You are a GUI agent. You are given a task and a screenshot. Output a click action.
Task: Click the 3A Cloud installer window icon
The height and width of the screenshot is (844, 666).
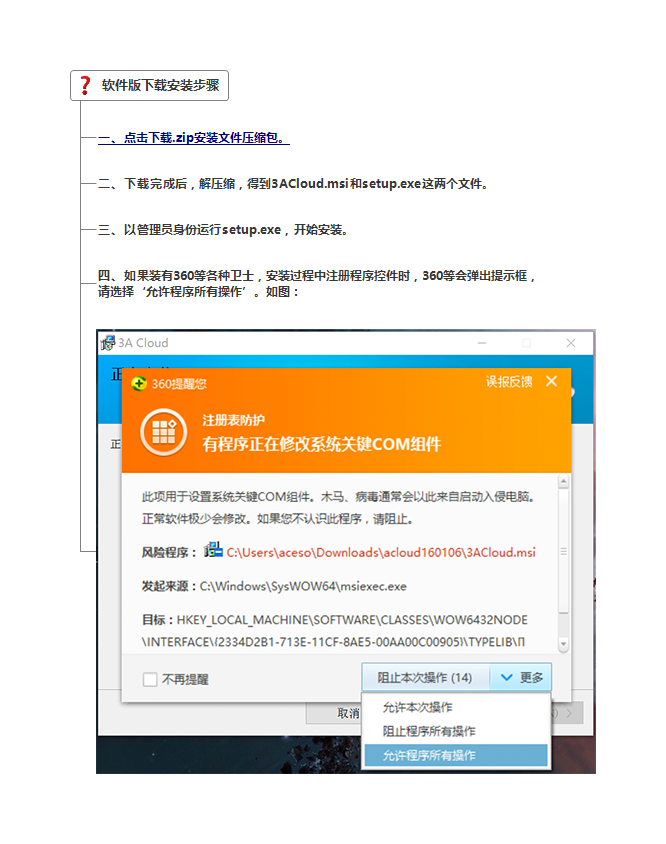coord(108,343)
